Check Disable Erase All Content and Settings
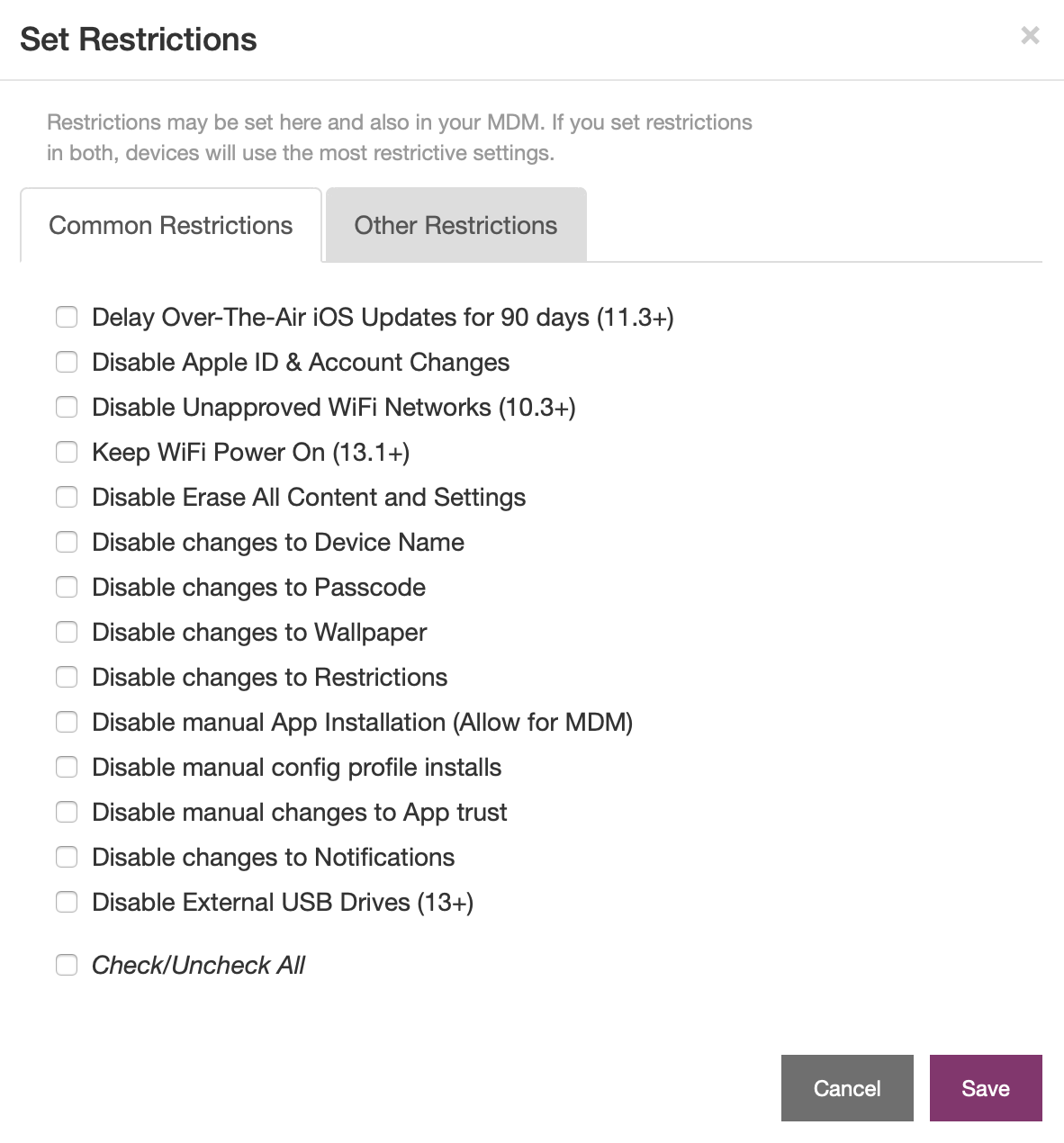The image size is (1064, 1143). pyautogui.click(x=67, y=497)
